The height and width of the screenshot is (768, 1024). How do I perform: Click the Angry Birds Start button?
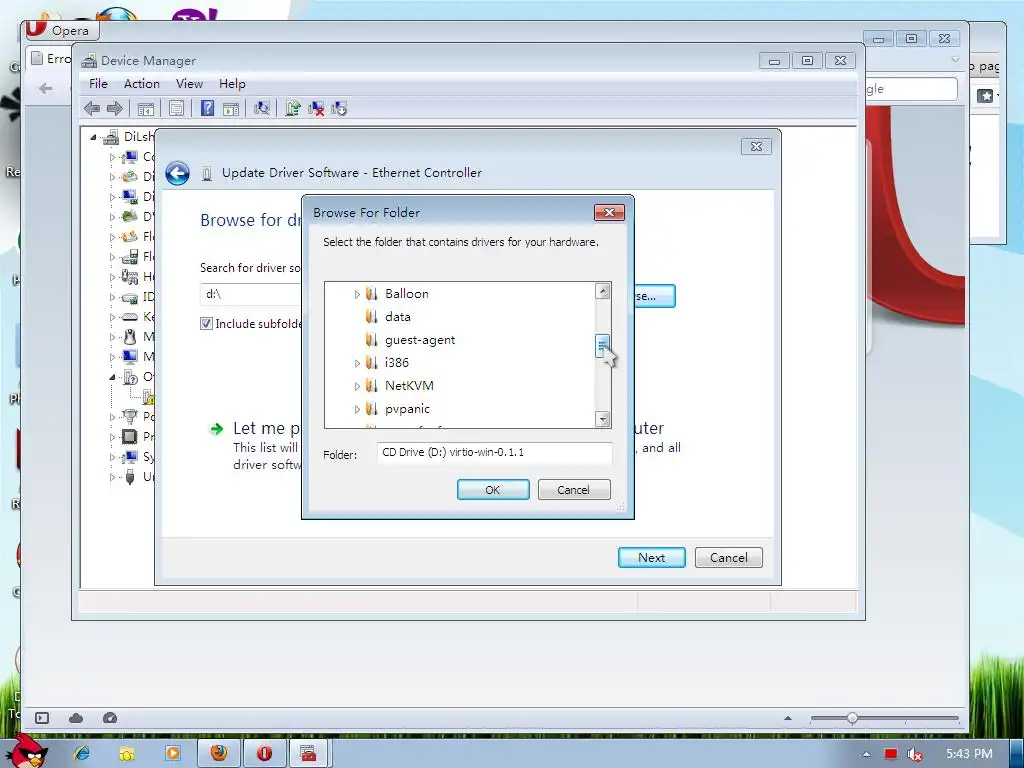29,750
